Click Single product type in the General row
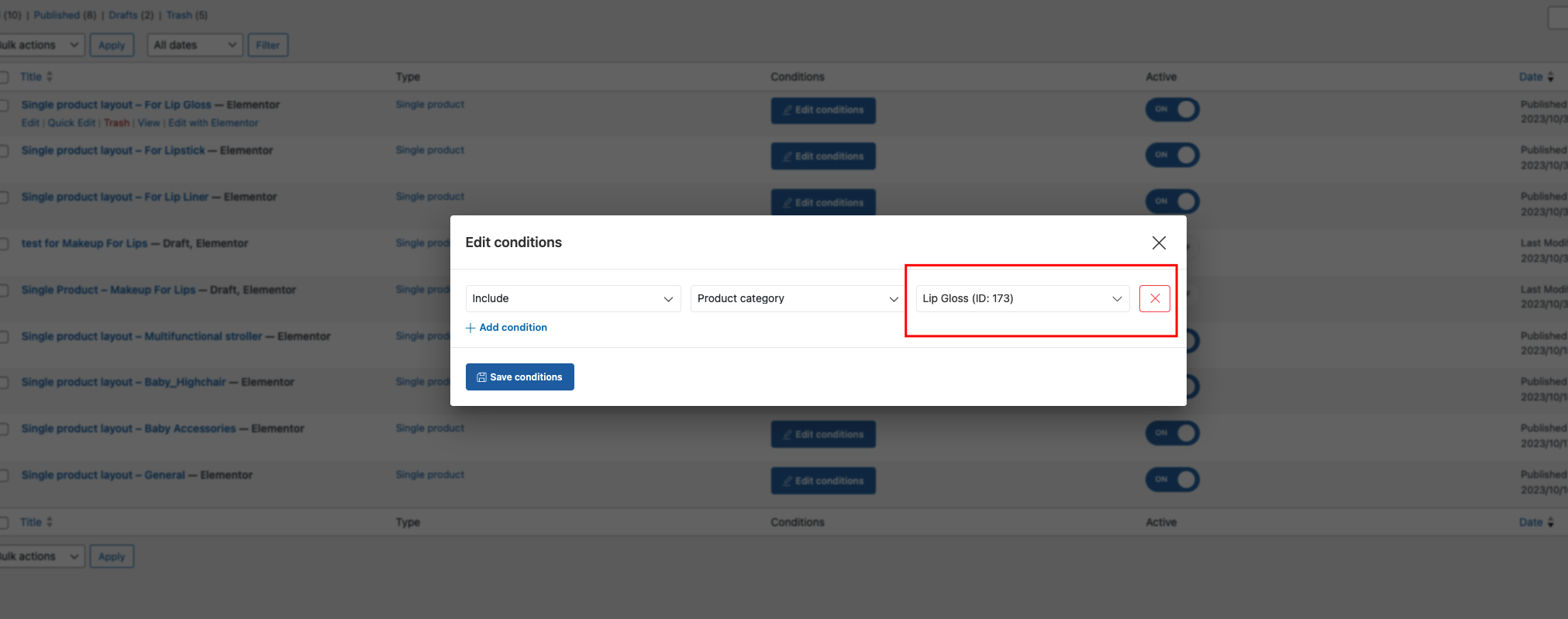The height and width of the screenshot is (619, 1568). tap(430, 475)
